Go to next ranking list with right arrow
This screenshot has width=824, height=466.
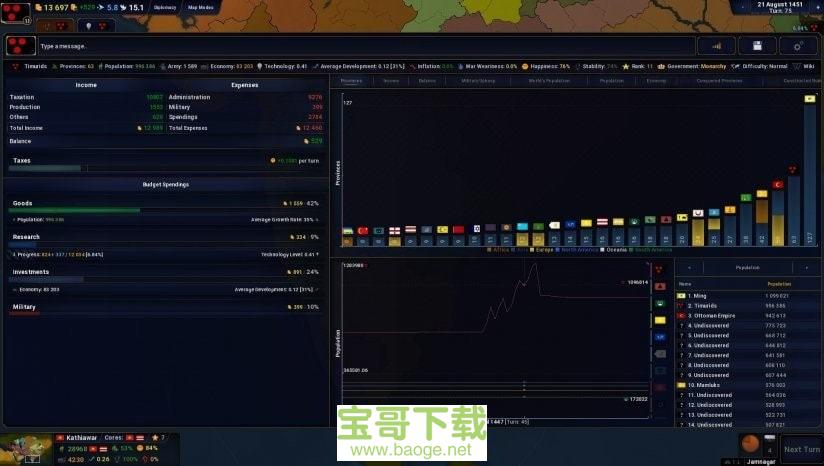coord(806,268)
